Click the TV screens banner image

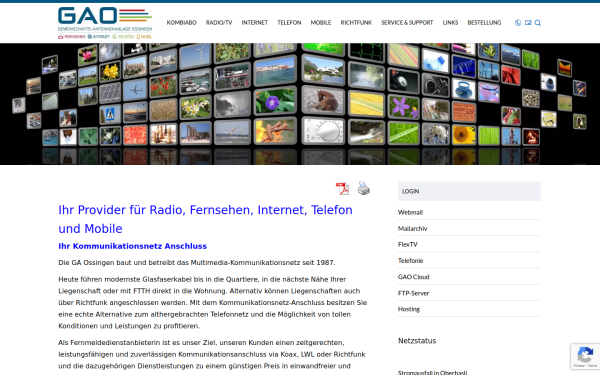click(300, 104)
